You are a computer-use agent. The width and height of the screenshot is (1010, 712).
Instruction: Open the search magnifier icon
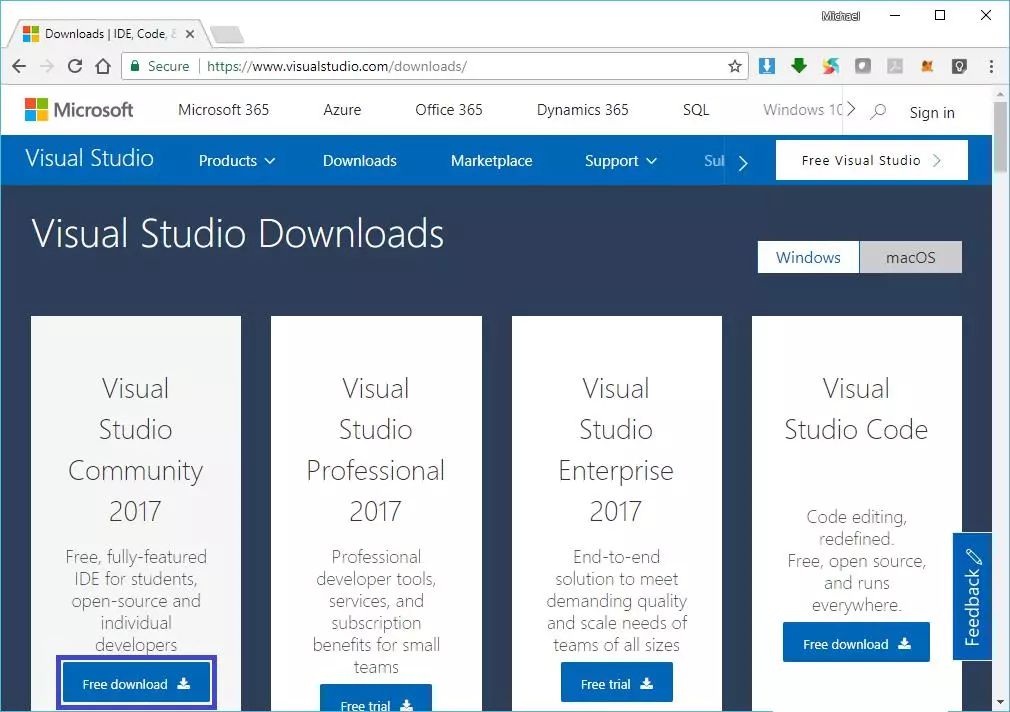(878, 111)
